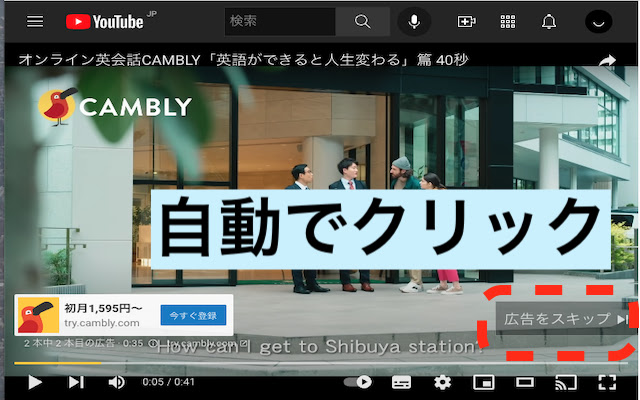The height and width of the screenshot is (400, 640).
Task: Toggle the autoplay switch
Action: (358, 382)
